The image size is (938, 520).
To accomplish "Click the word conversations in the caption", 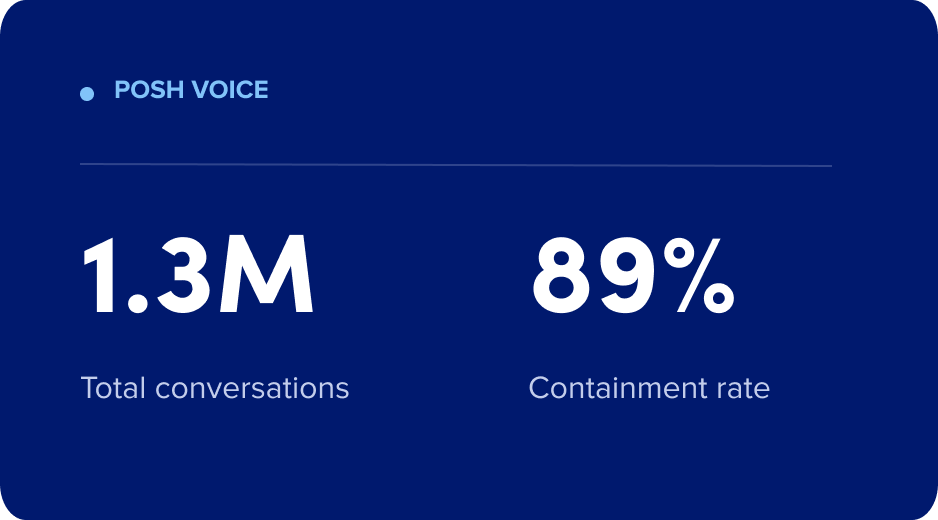I will 252,388.
